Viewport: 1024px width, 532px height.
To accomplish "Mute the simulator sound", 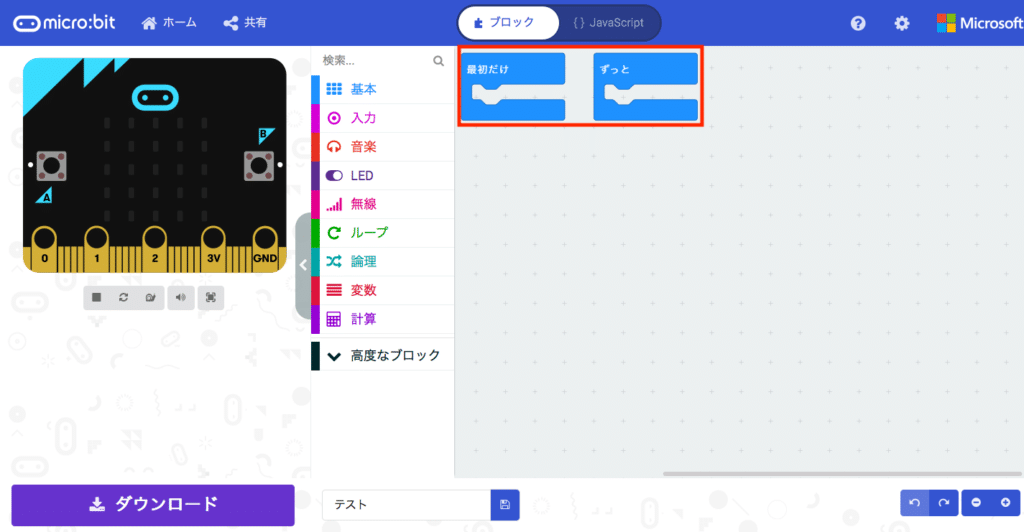I will 181,298.
